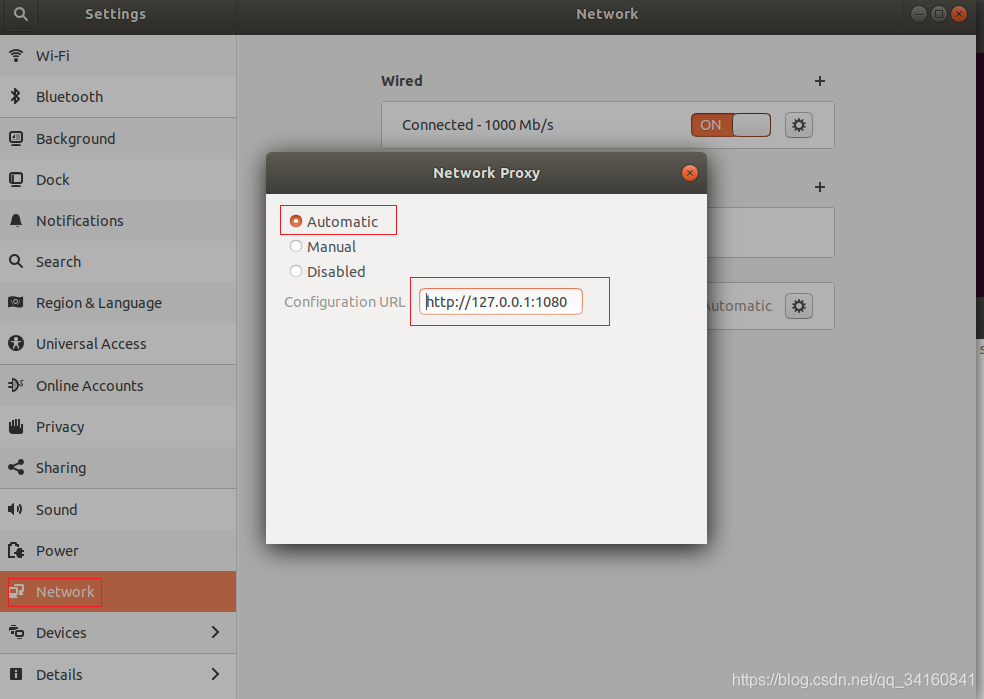The width and height of the screenshot is (984, 699).
Task: Disable the network proxy
Action: point(296,271)
